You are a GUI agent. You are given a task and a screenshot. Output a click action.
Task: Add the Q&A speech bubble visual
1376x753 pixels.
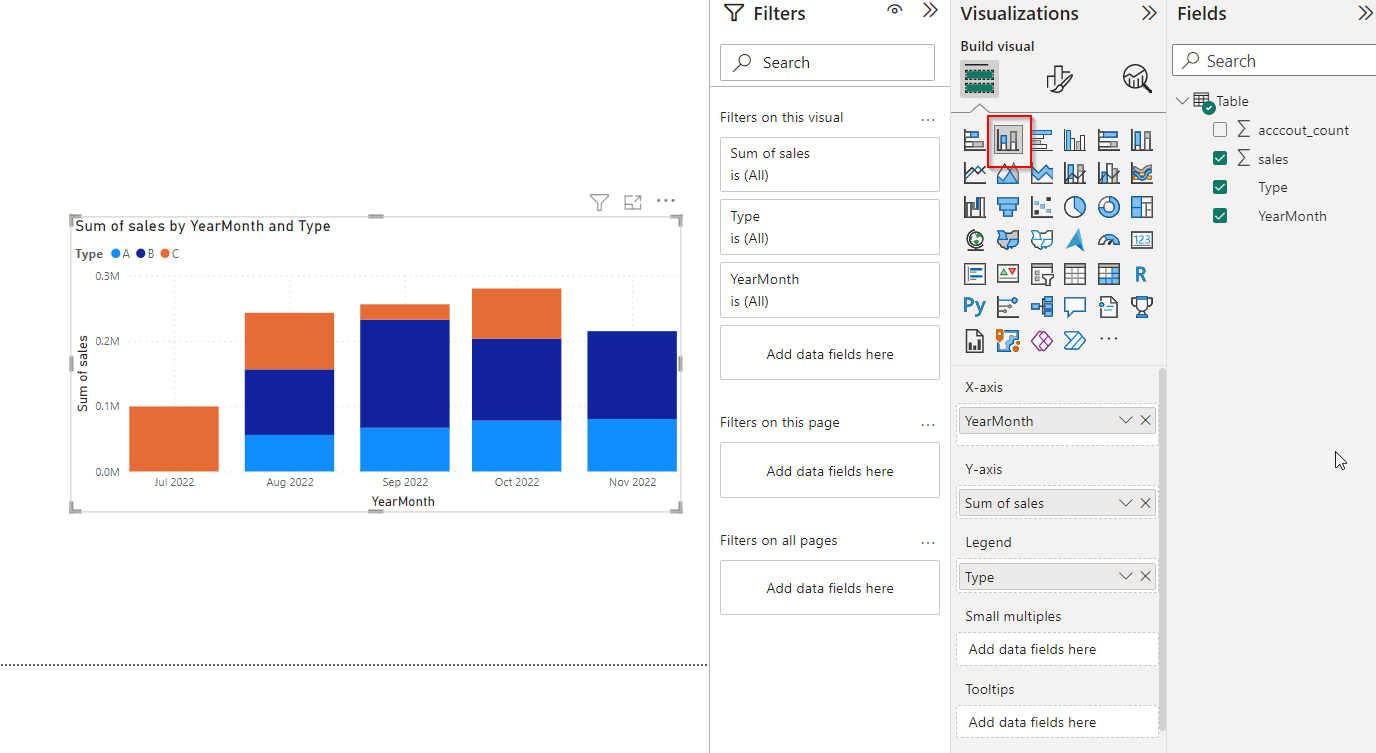(x=1075, y=307)
